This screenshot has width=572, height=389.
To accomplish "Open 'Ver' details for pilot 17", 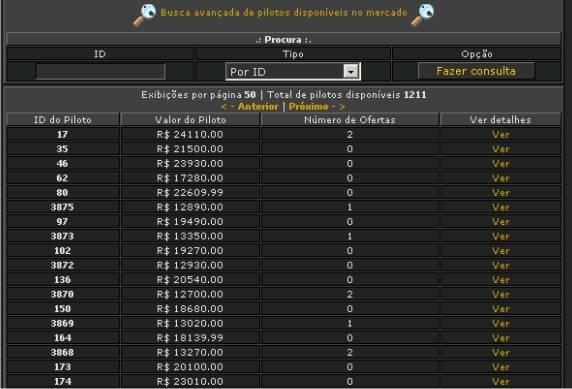I will 500,135.
